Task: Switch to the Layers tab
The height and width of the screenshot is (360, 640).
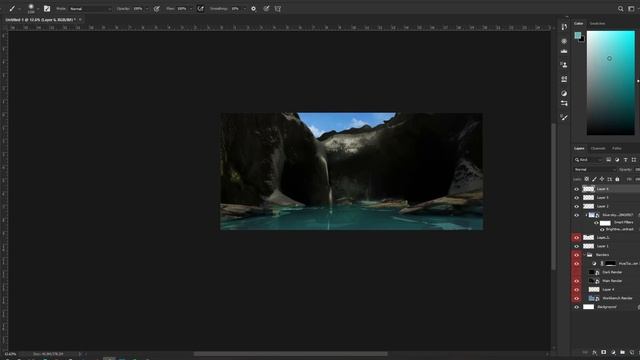Action: click(x=579, y=148)
